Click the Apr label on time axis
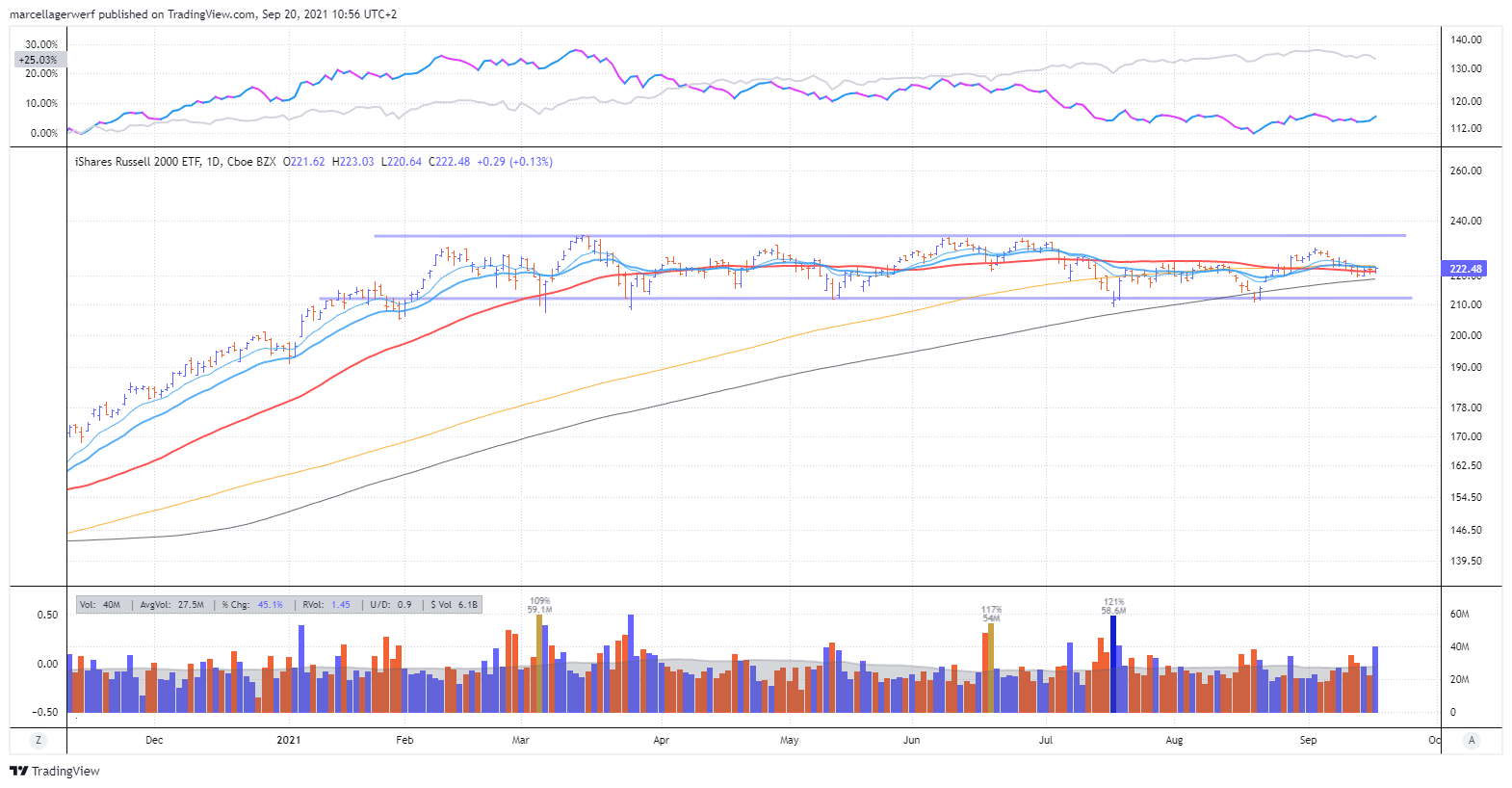Image resolution: width=1512 pixels, height=788 pixels. point(662,740)
